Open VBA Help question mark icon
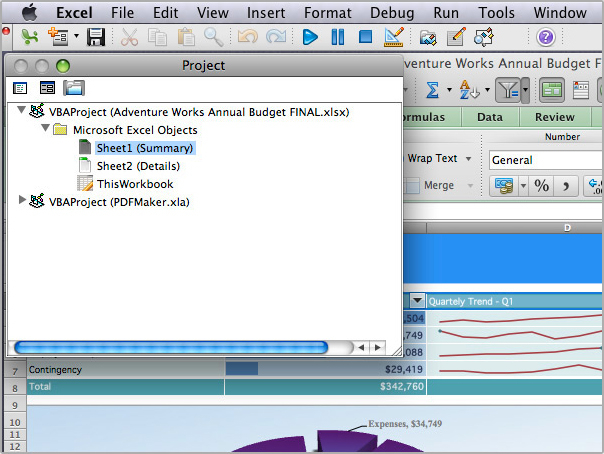The height and width of the screenshot is (454, 604). tap(546, 37)
